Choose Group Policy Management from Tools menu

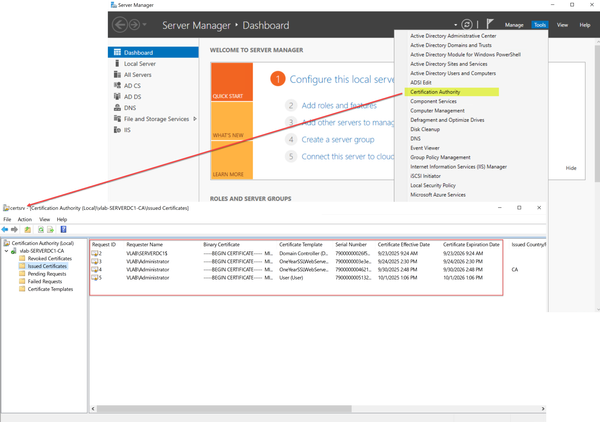[440, 157]
